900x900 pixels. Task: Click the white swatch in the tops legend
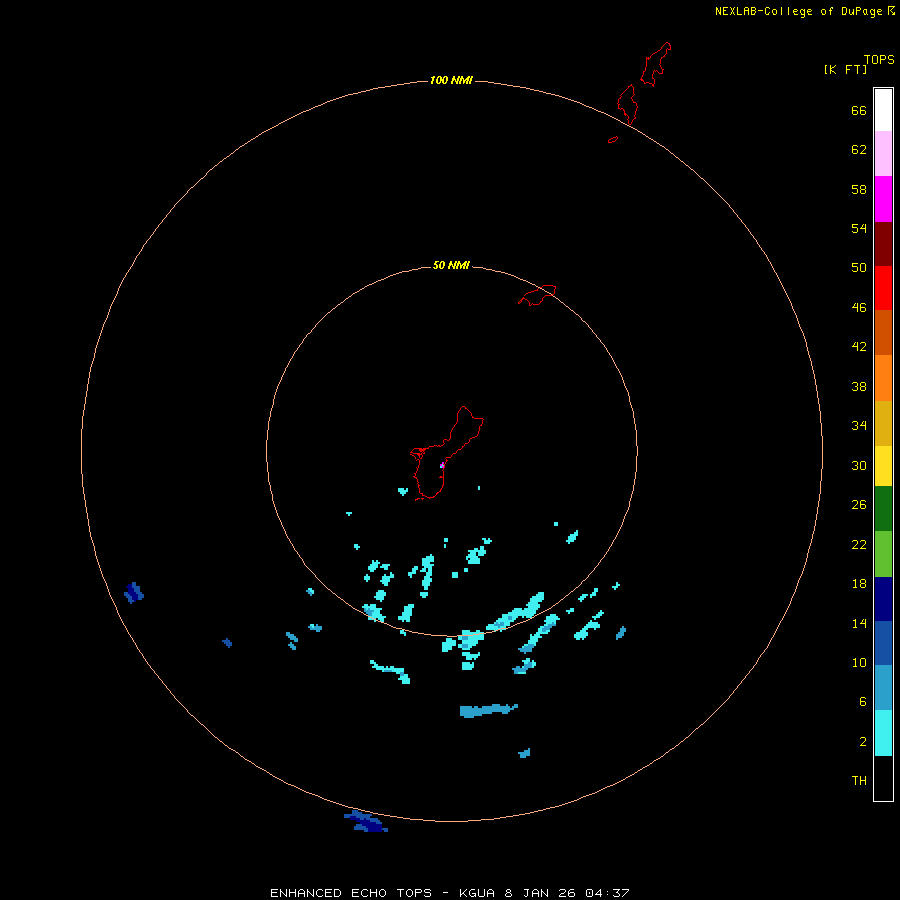pyautogui.click(x=883, y=110)
